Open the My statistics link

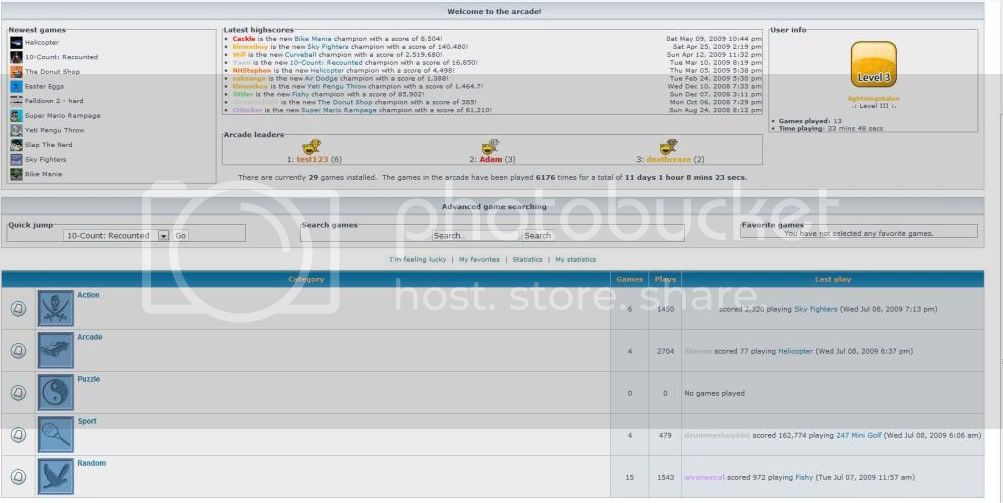[575, 260]
